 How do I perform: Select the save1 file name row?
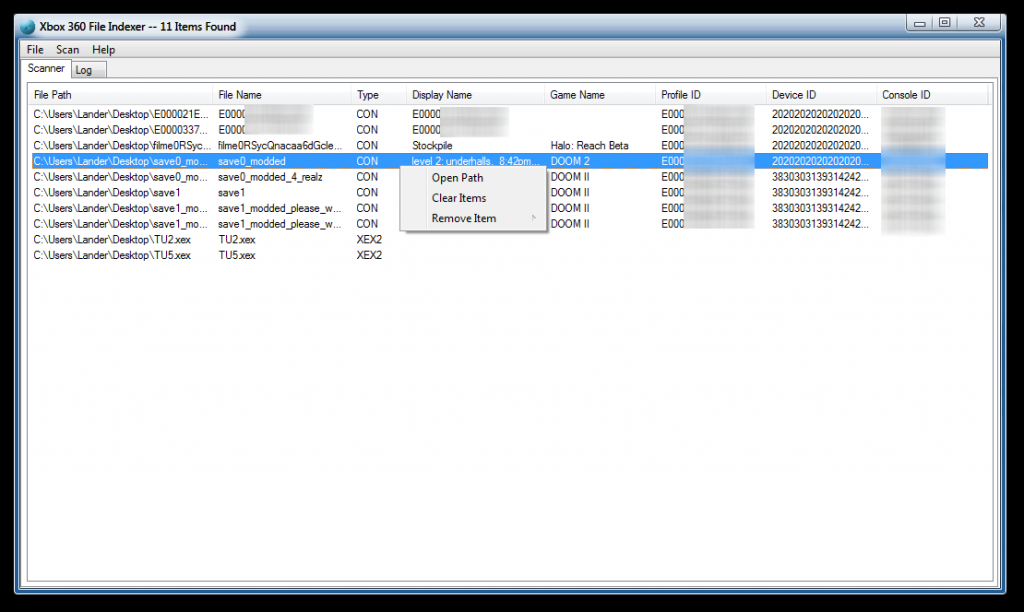(x=231, y=193)
